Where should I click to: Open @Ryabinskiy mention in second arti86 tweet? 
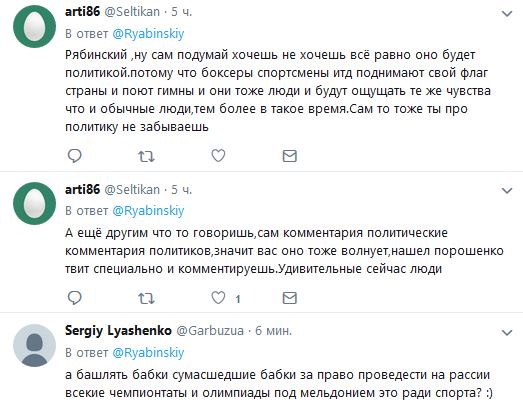(x=148, y=211)
